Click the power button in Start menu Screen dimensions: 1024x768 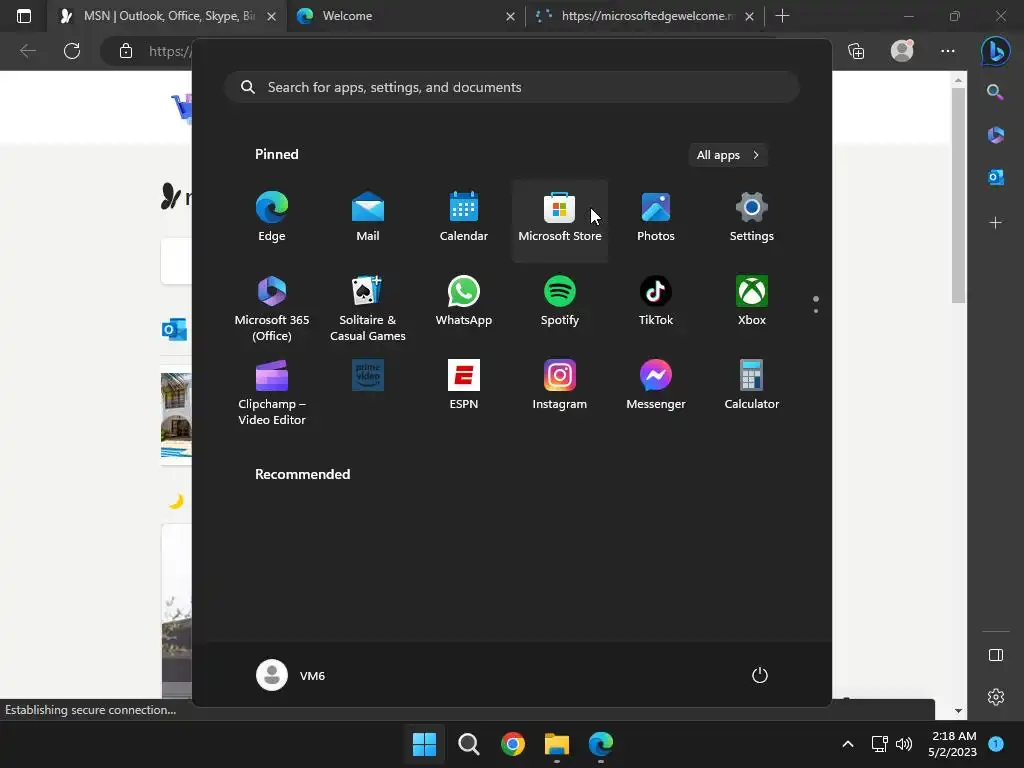(760, 675)
